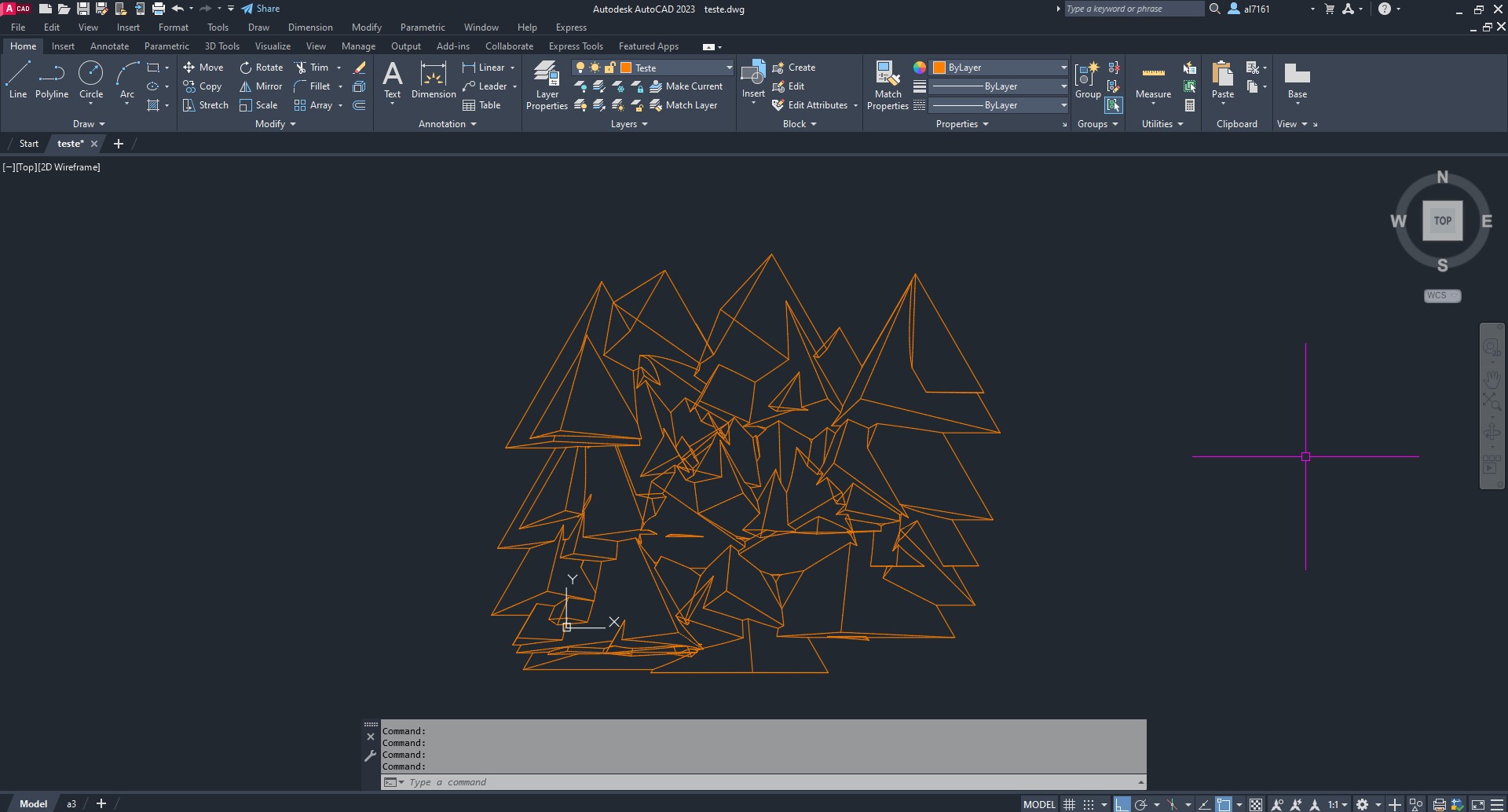Switch to the Annotate ribbon tab
Screen dimensions: 1508x812
tap(109, 46)
